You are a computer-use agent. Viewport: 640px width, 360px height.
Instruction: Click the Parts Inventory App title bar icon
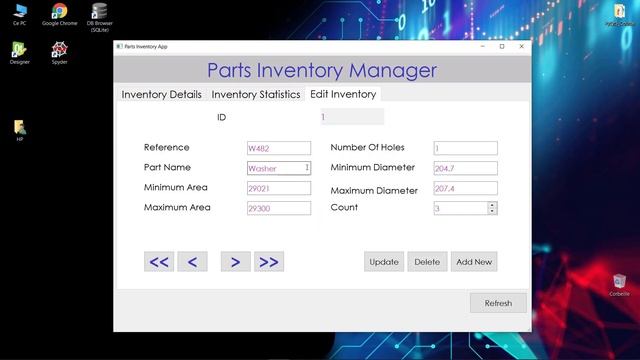tap(119, 47)
